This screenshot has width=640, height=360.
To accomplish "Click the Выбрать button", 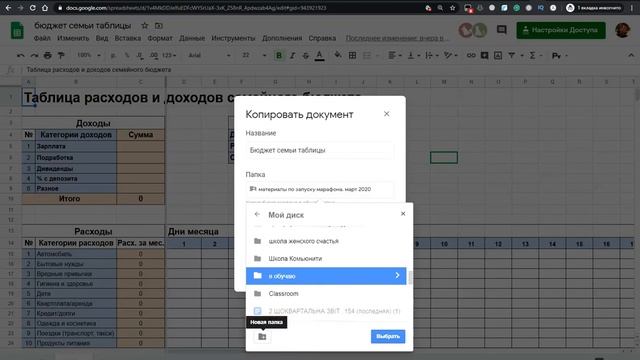I will click(x=388, y=336).
